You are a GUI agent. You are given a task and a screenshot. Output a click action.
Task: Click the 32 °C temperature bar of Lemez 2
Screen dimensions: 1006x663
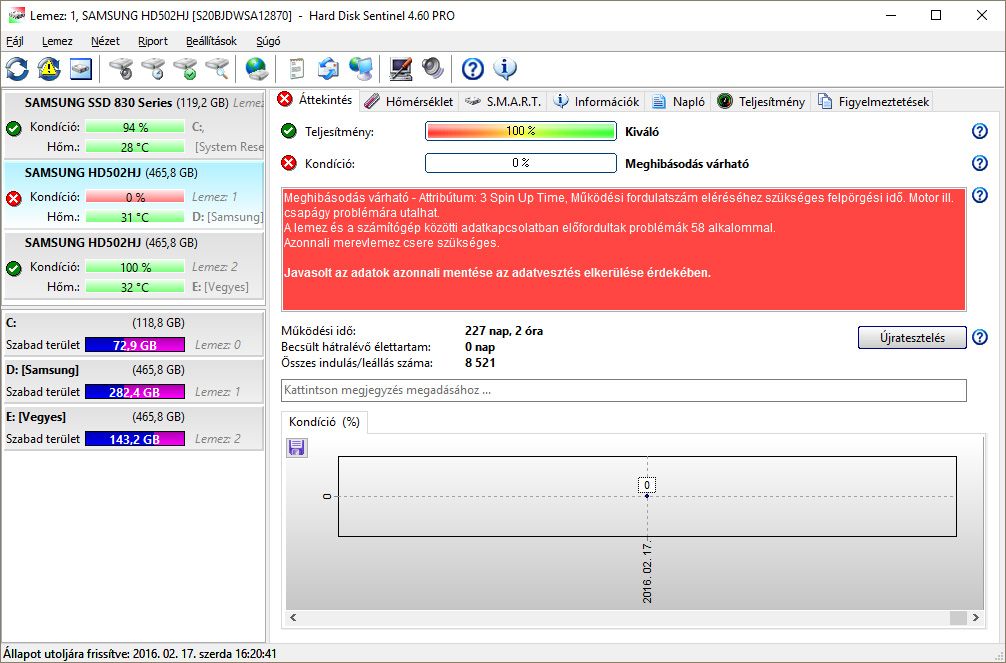[x=135, y=288]
